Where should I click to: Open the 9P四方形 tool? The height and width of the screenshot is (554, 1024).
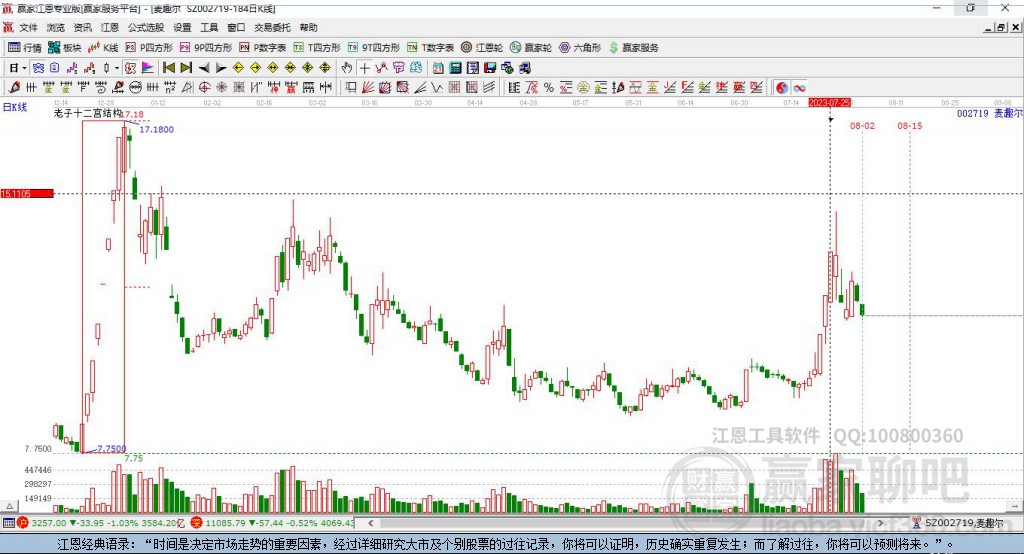(206, 48)
